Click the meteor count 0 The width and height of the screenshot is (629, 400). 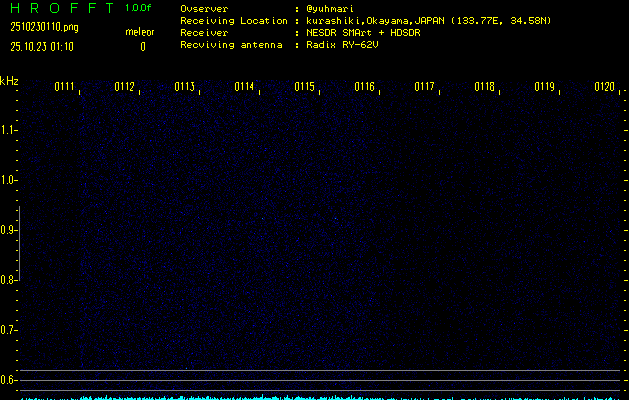[143, 47]
